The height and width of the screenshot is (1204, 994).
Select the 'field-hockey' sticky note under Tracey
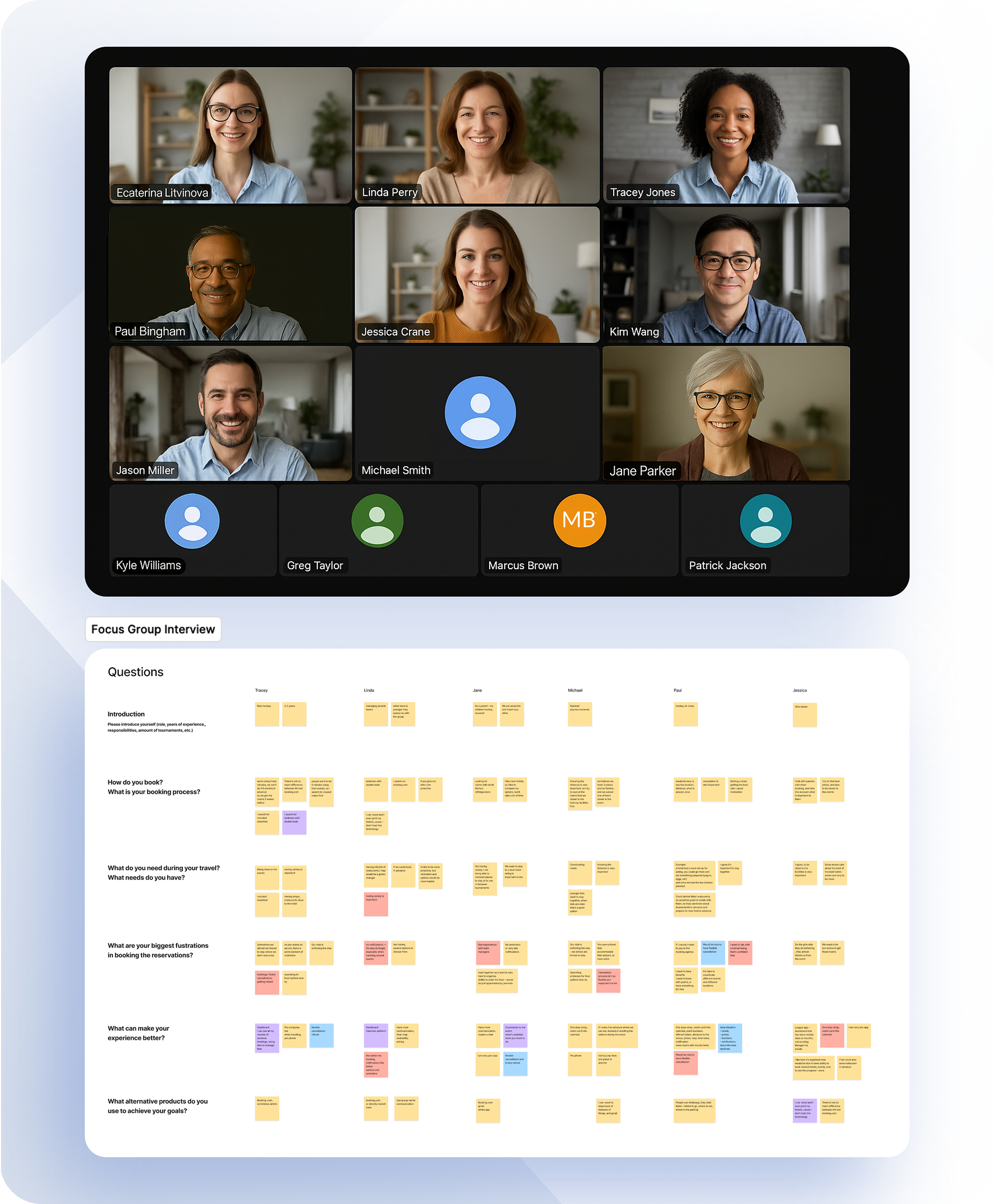click(x=267, y=714)
